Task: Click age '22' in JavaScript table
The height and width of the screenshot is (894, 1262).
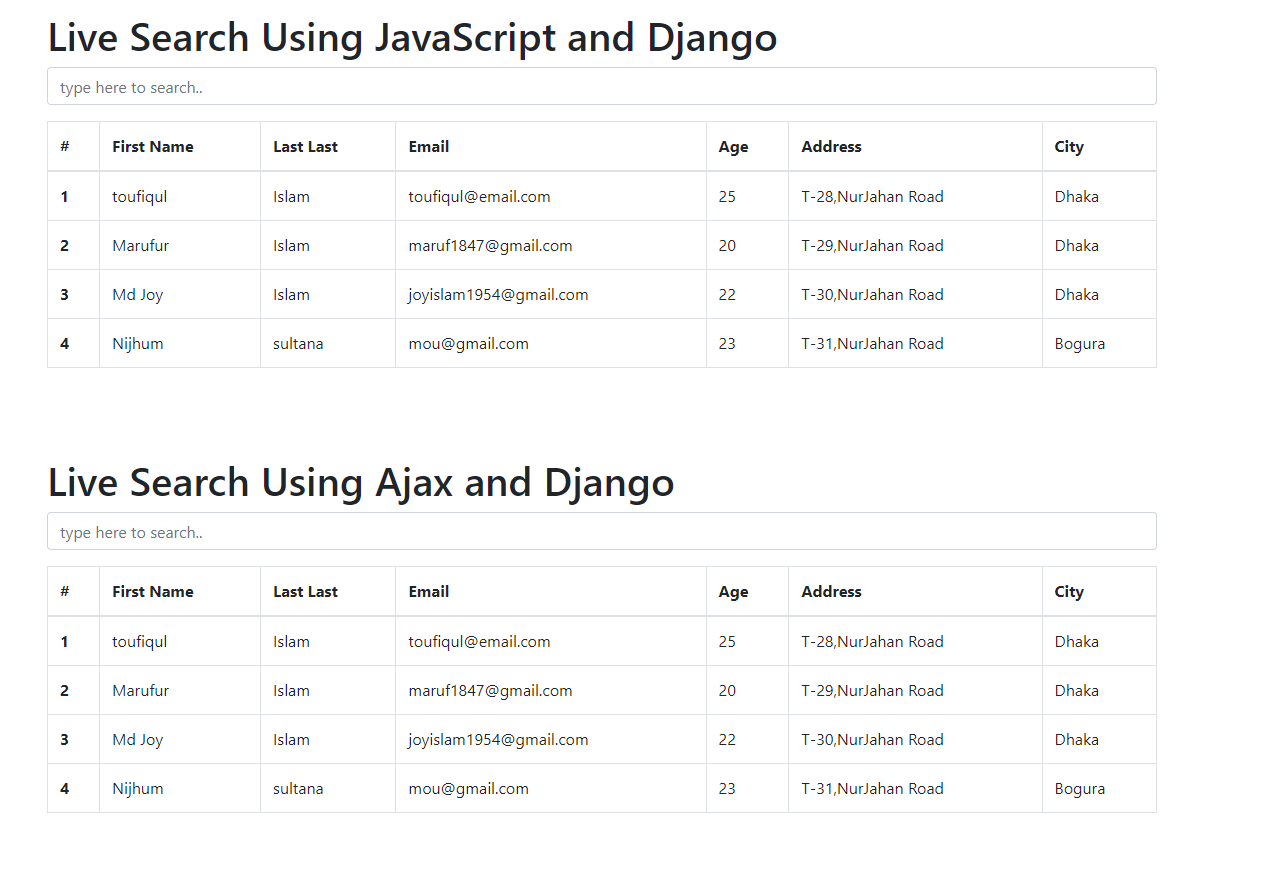Action: [x=727, y=294]
